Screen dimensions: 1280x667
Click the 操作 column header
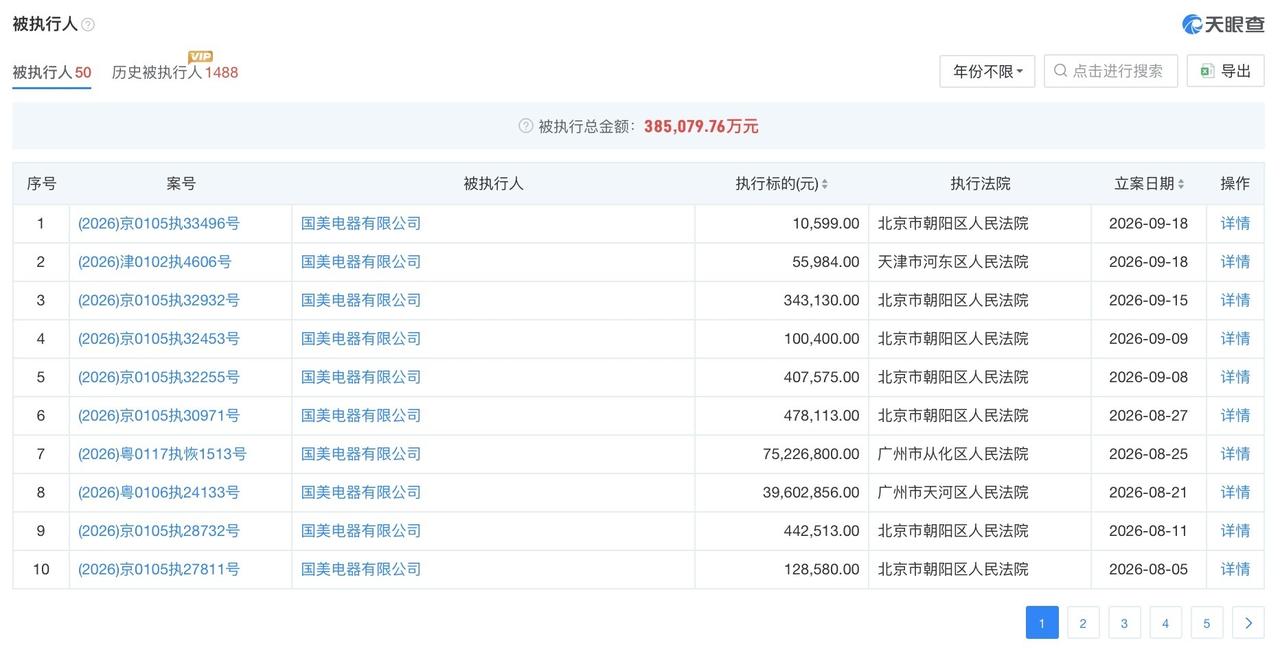click(x=1235, y=184)
